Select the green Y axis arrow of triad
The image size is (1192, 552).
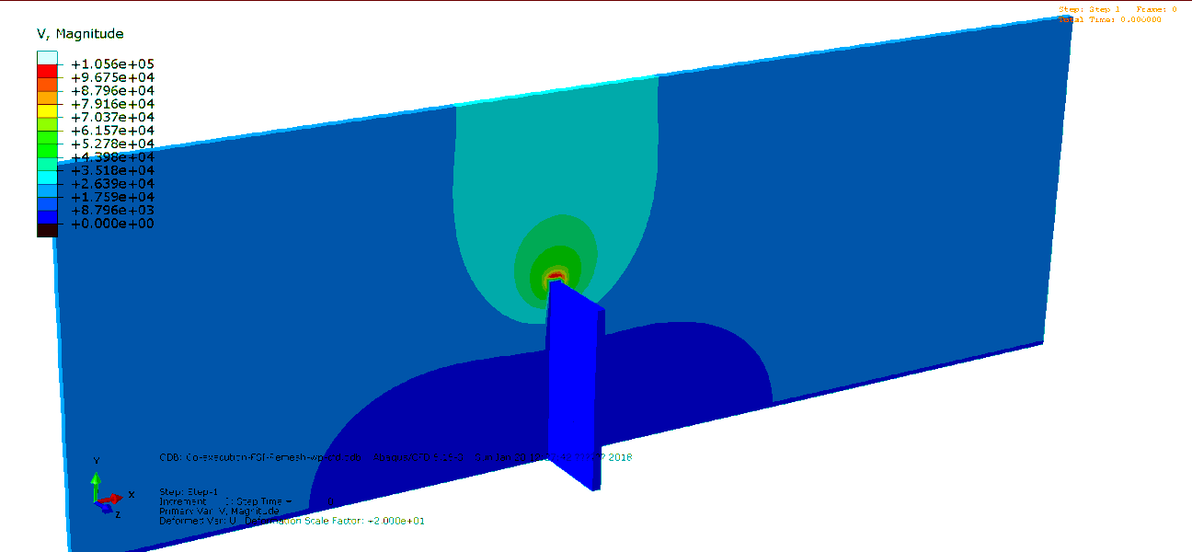pyautogui.click(x=96, y=485)
